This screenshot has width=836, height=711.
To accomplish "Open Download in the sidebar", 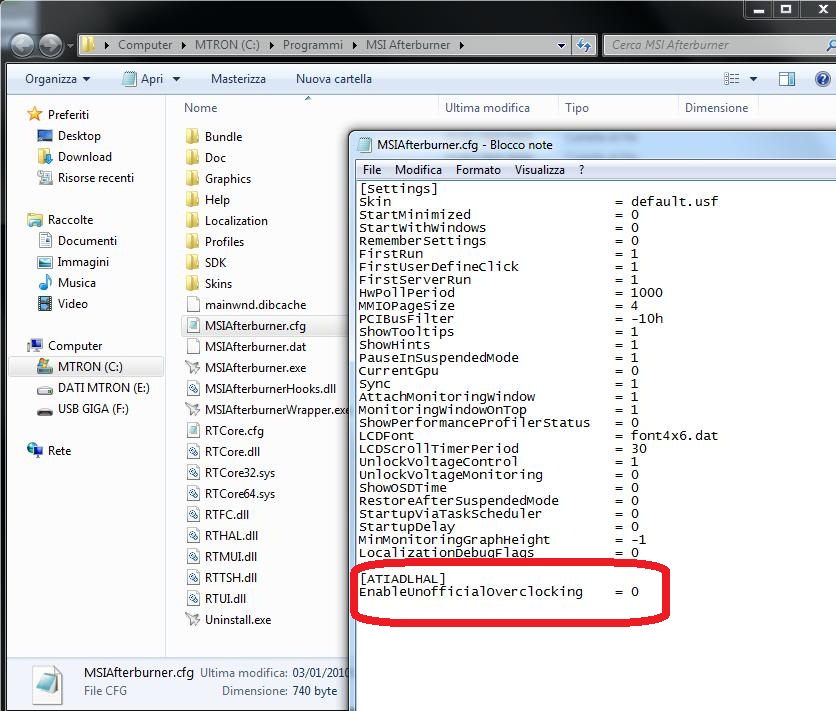I will [75, 157].
